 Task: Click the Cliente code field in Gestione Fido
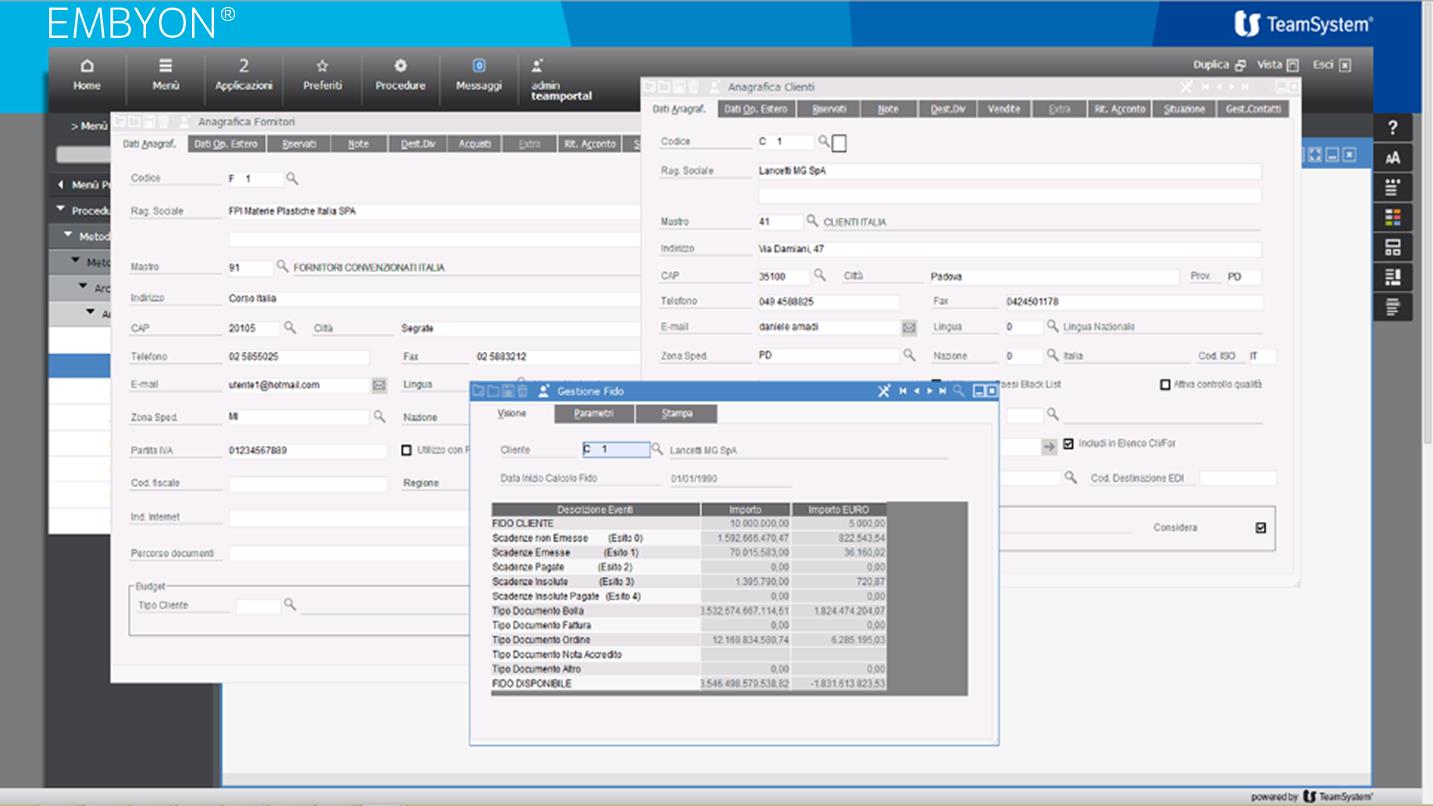[x=615, y=450]
